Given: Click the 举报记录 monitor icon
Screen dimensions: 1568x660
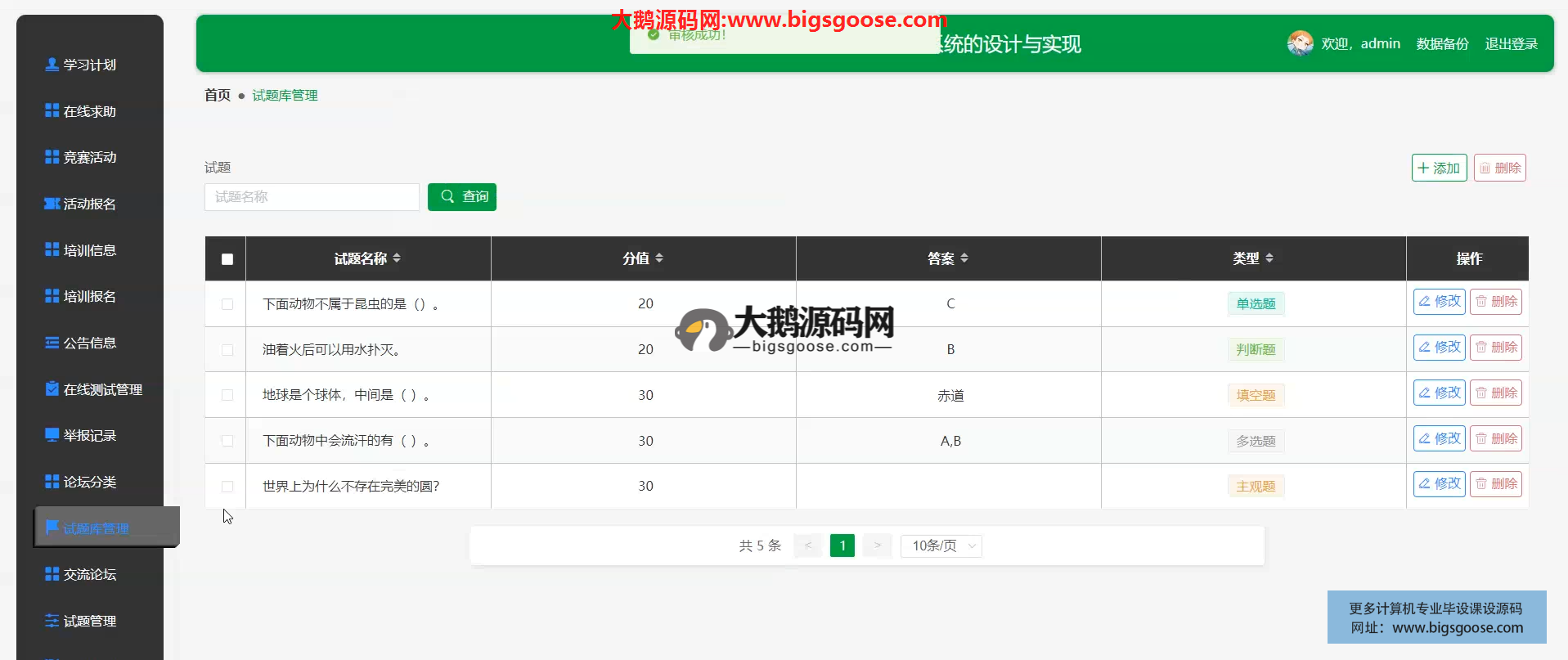Looking at the screenshot, I should coord(52,435).
